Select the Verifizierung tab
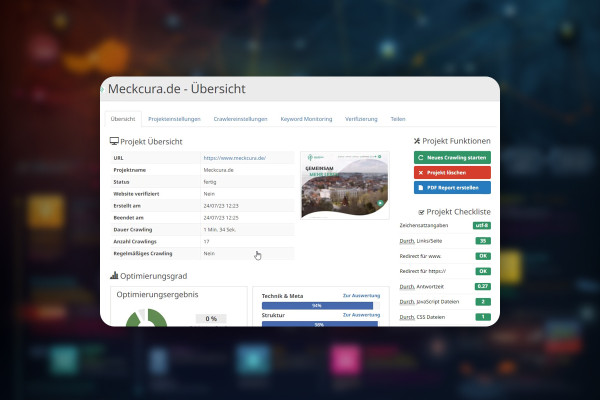Image resolution: width=600 pixels, height=400 pixels. pyautogui.click(x=361, y=119)
